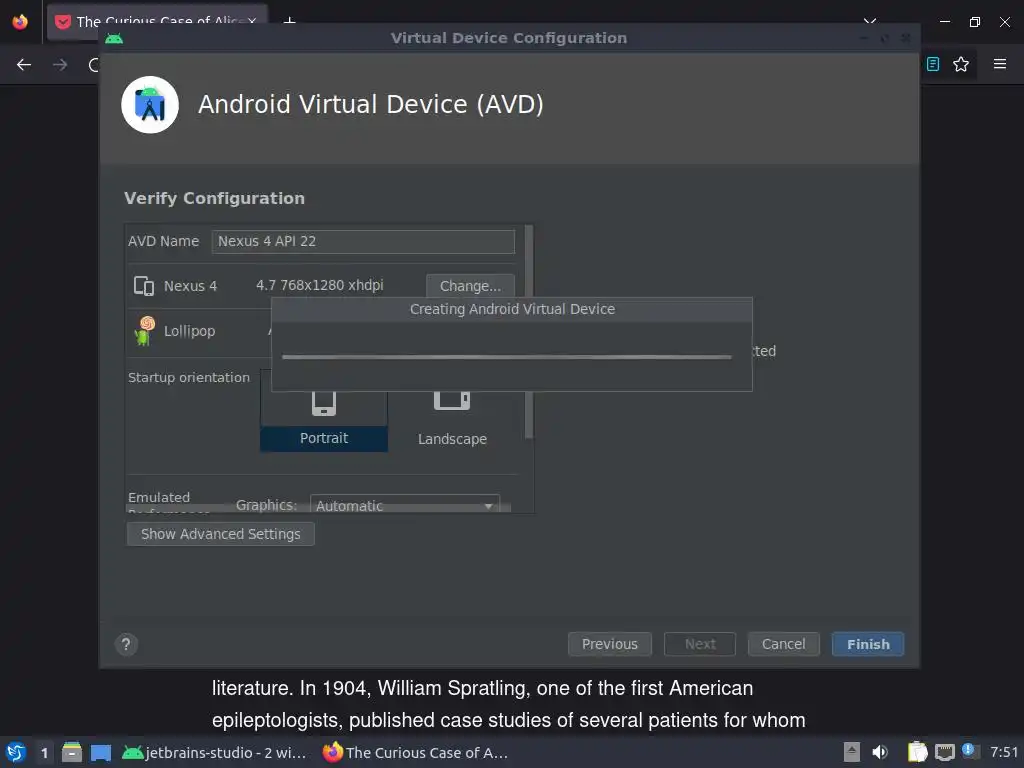Viewport: 1024px width, 768px height.
Task: Select Landscape startup orientation
Action: point(452,418)
